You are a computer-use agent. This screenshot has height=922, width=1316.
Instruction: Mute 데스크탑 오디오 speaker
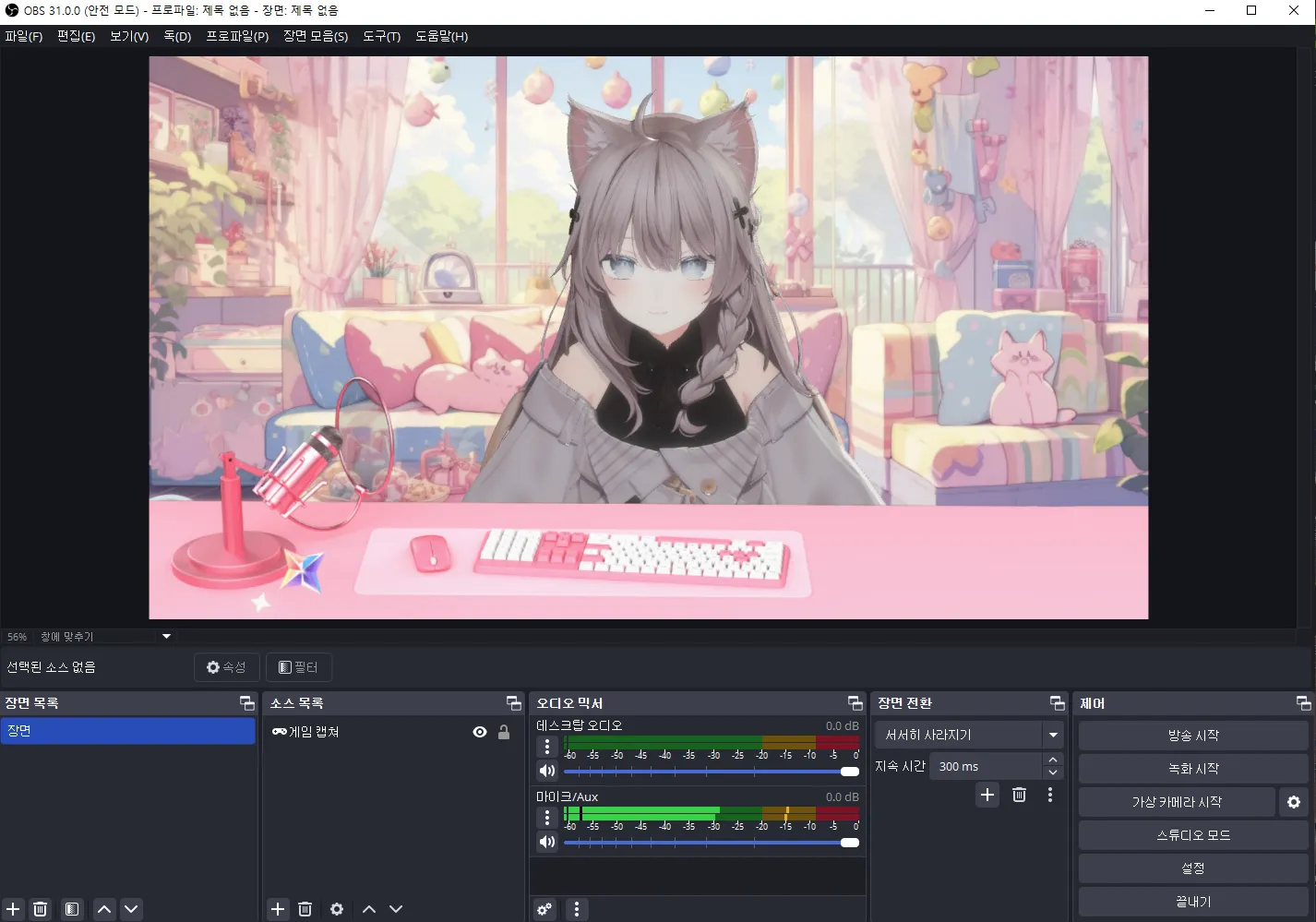coord(547,771)
